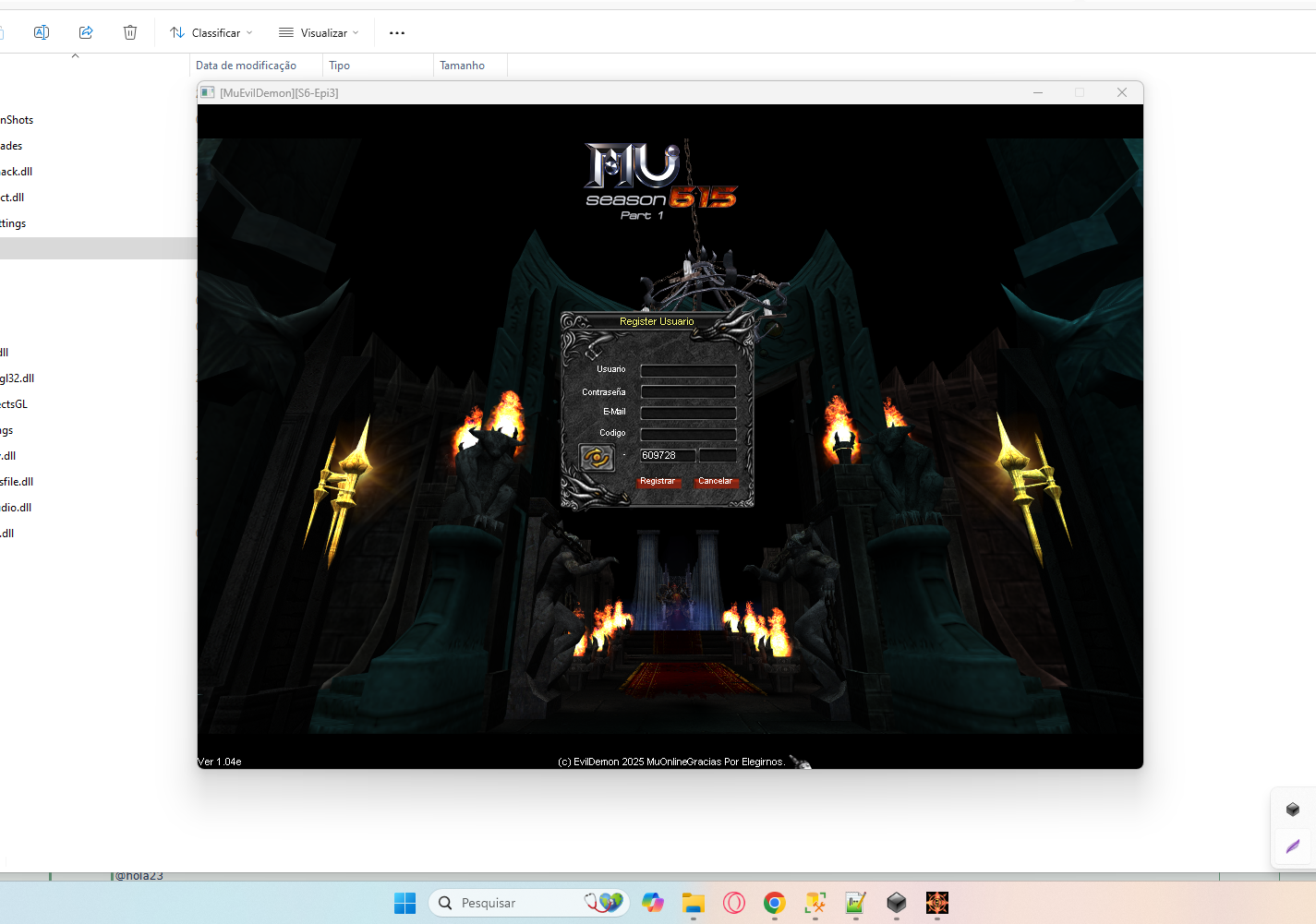The height and width of the screenshot is (924, 1316).
Task: Focus the Codigo input field
Action: pos(688,434)
